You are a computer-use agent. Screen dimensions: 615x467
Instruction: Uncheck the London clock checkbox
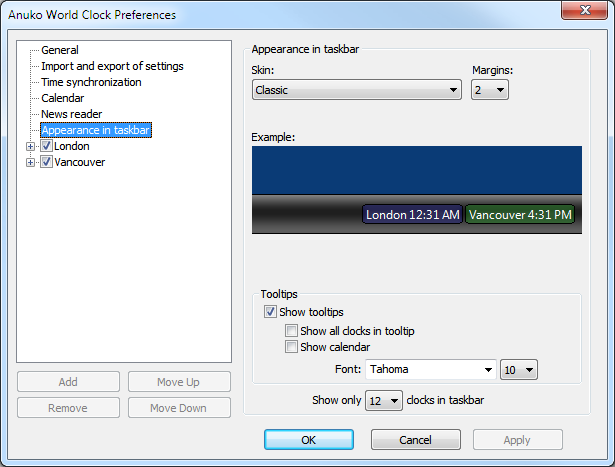46,146
